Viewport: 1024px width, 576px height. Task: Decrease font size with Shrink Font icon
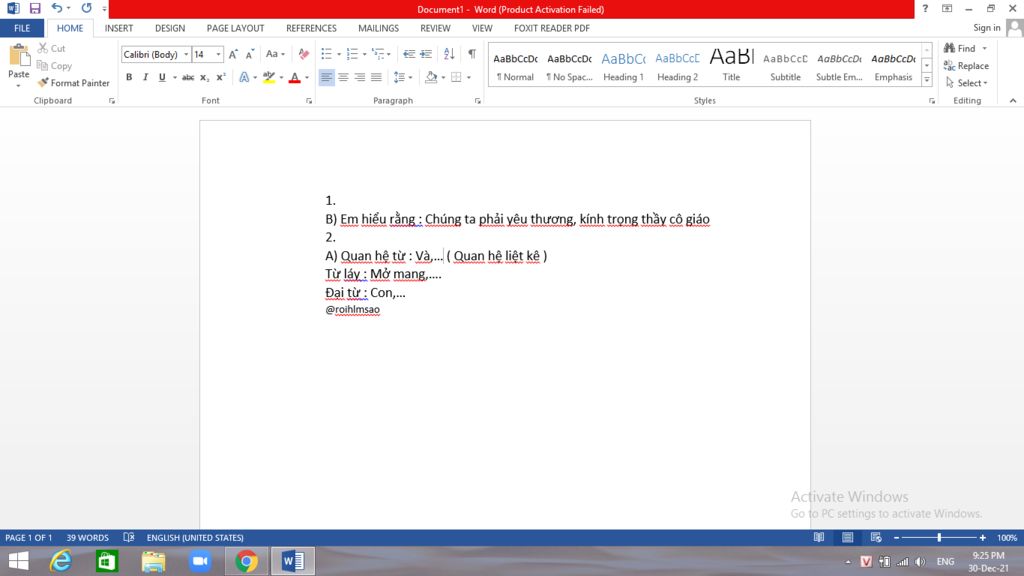(x=249, y=55)
